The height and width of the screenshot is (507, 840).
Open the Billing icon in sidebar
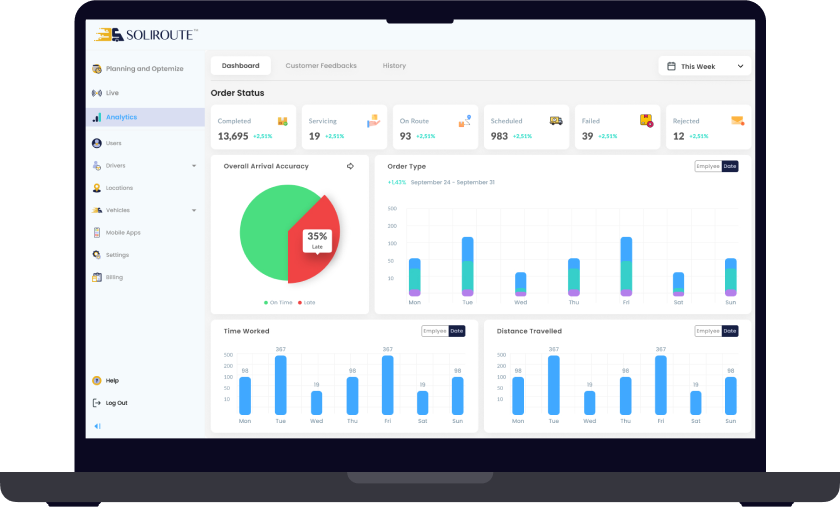97,277
